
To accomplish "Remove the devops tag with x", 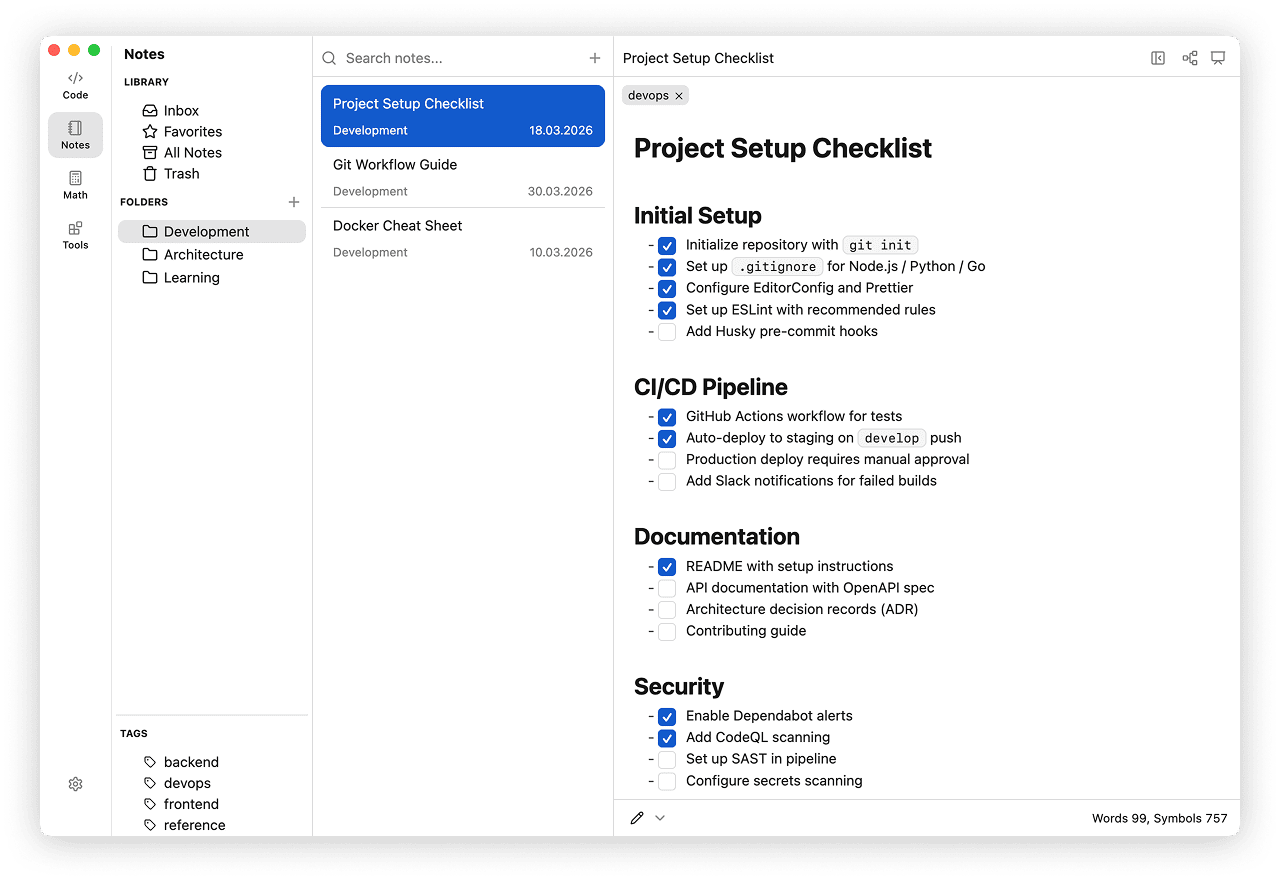I will tap(679, 96).
